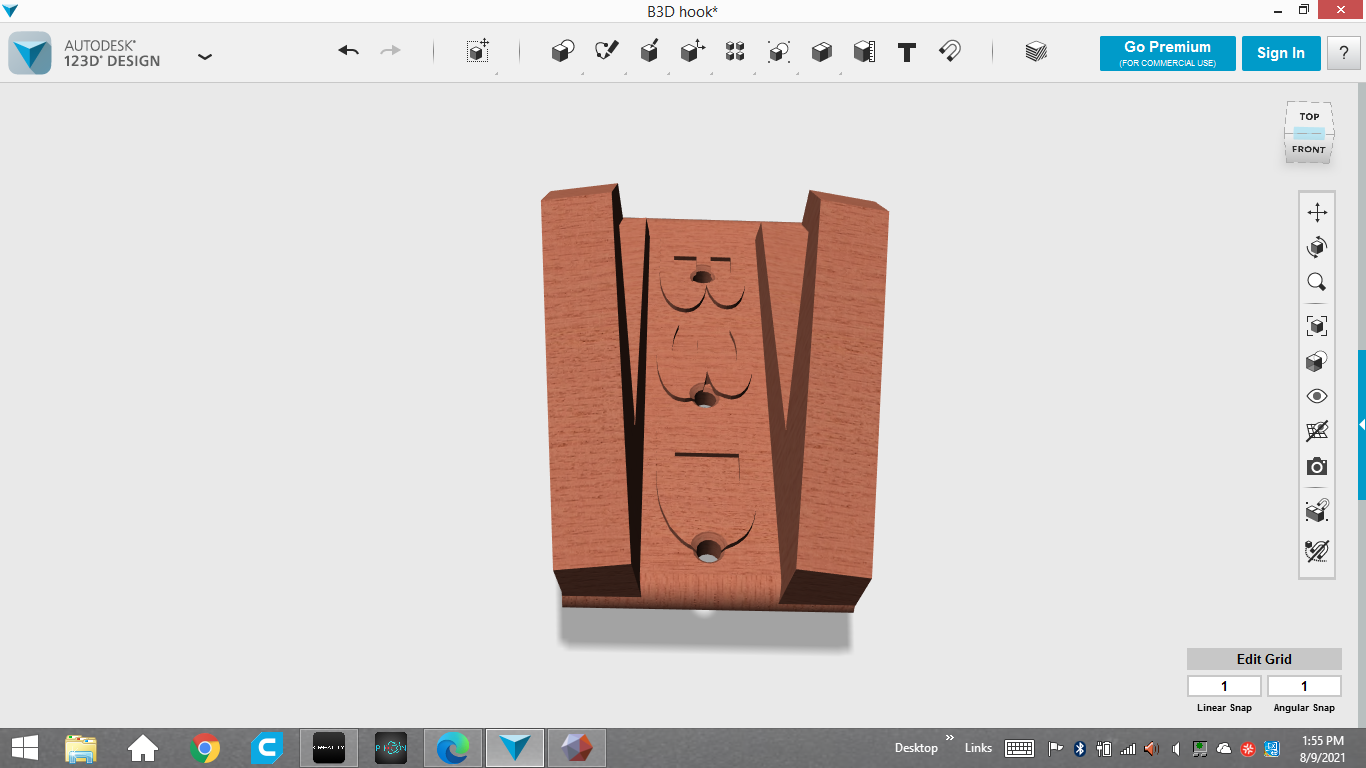Toggle visibility with the eye icon

pos(1317,397)
